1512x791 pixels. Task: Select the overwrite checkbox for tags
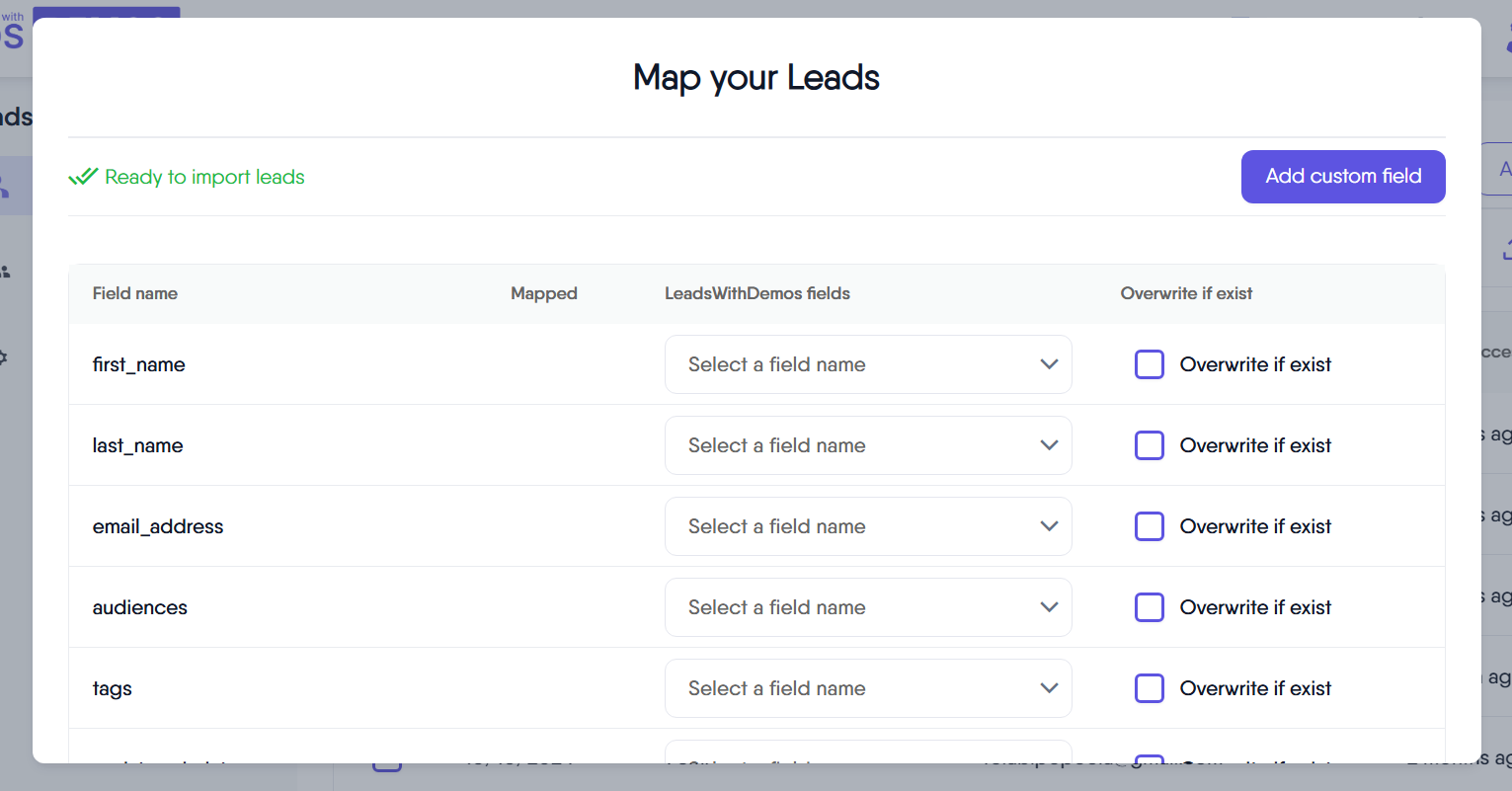[1149, 688]
